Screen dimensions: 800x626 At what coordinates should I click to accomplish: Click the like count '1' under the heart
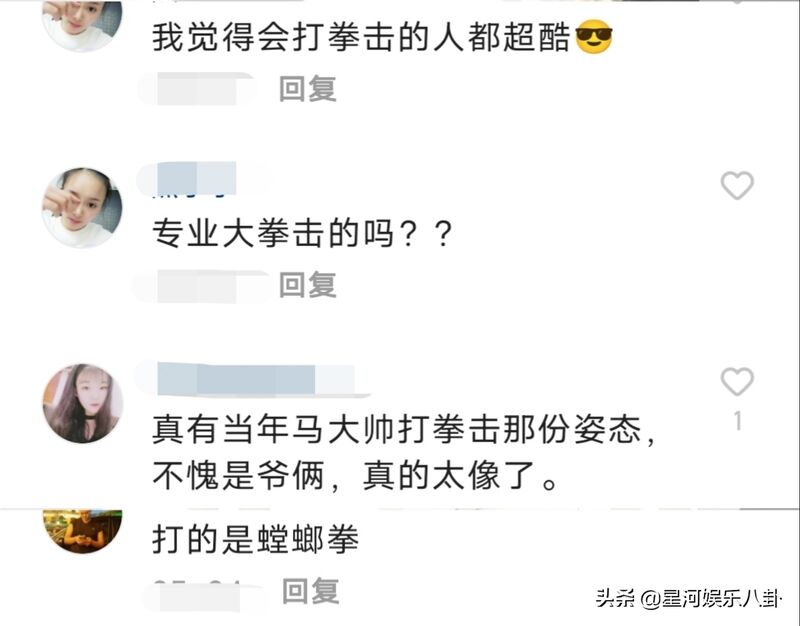[738, 421]
